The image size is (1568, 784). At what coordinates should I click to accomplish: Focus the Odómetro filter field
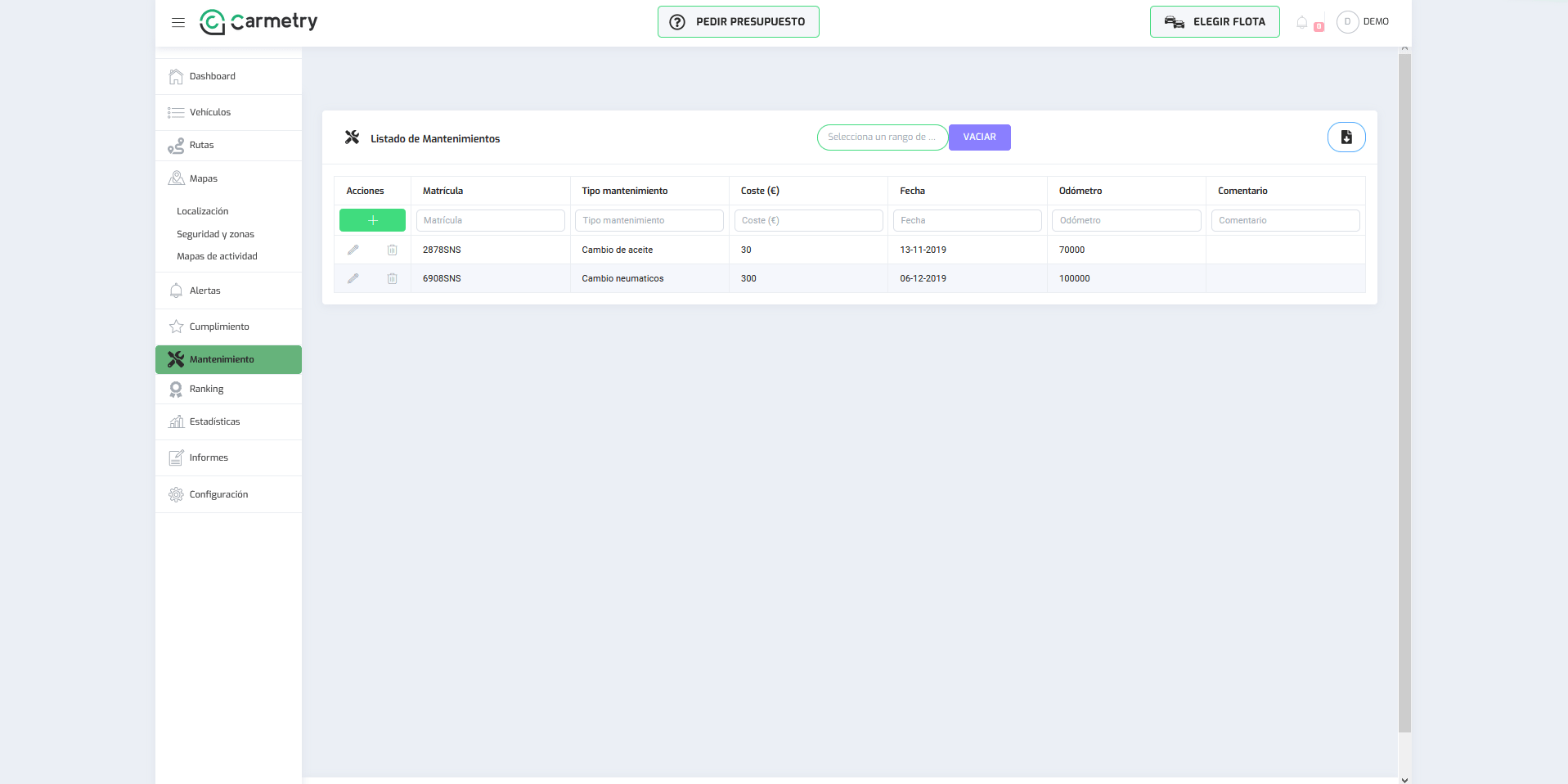tap(1126, 220)
